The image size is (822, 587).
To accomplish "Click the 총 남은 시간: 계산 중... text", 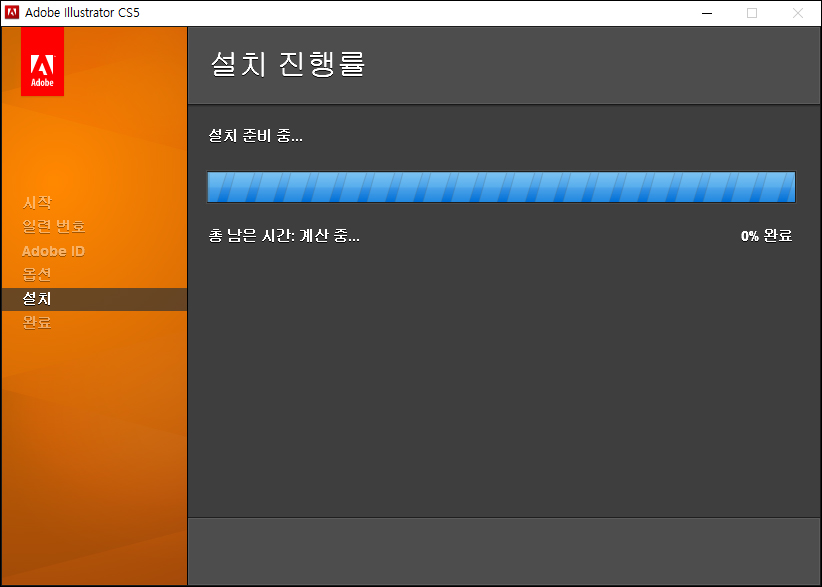I will [x=284, y=236].
